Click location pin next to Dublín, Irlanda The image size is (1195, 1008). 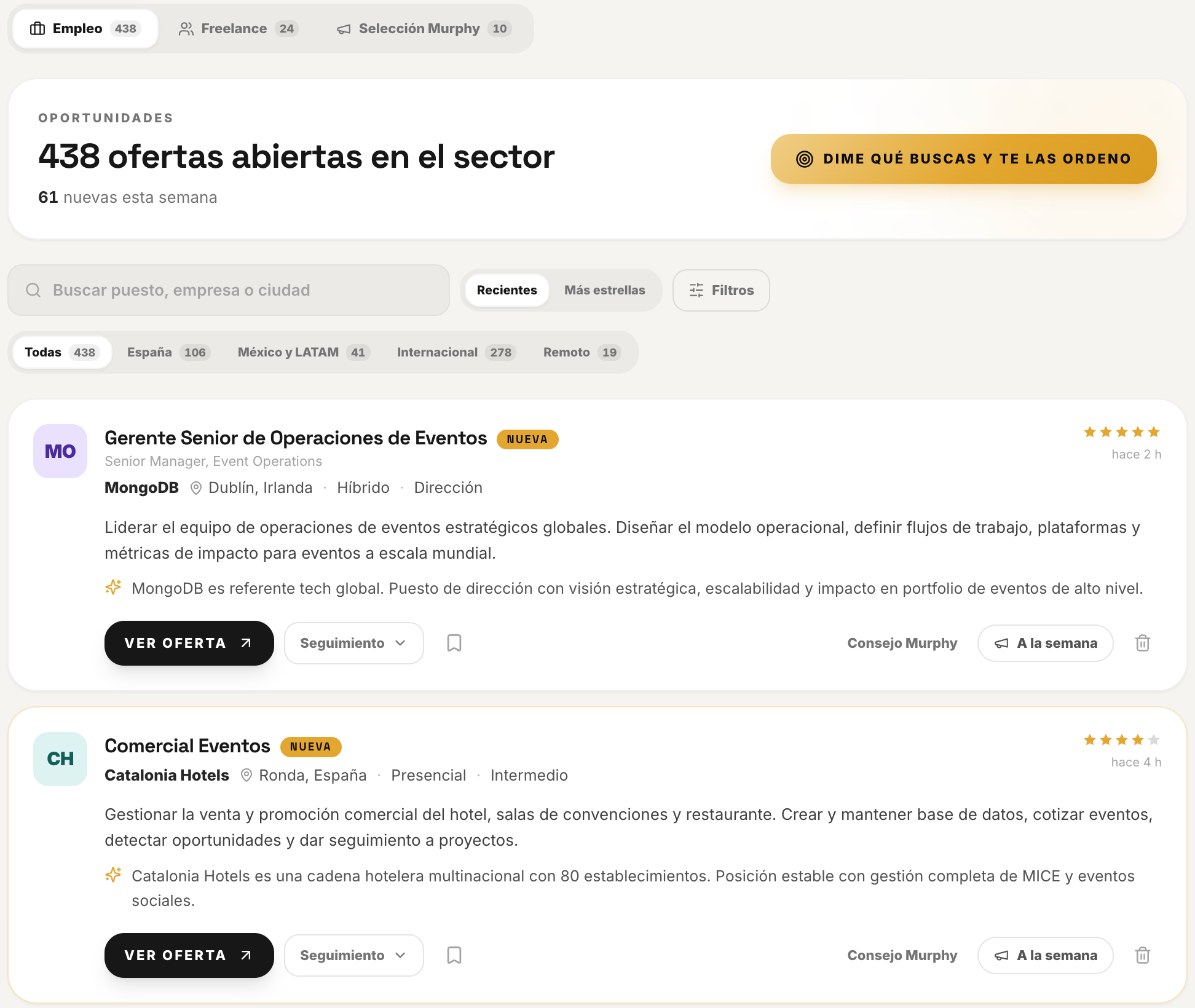pyautogui.click(x=196, y=488)
